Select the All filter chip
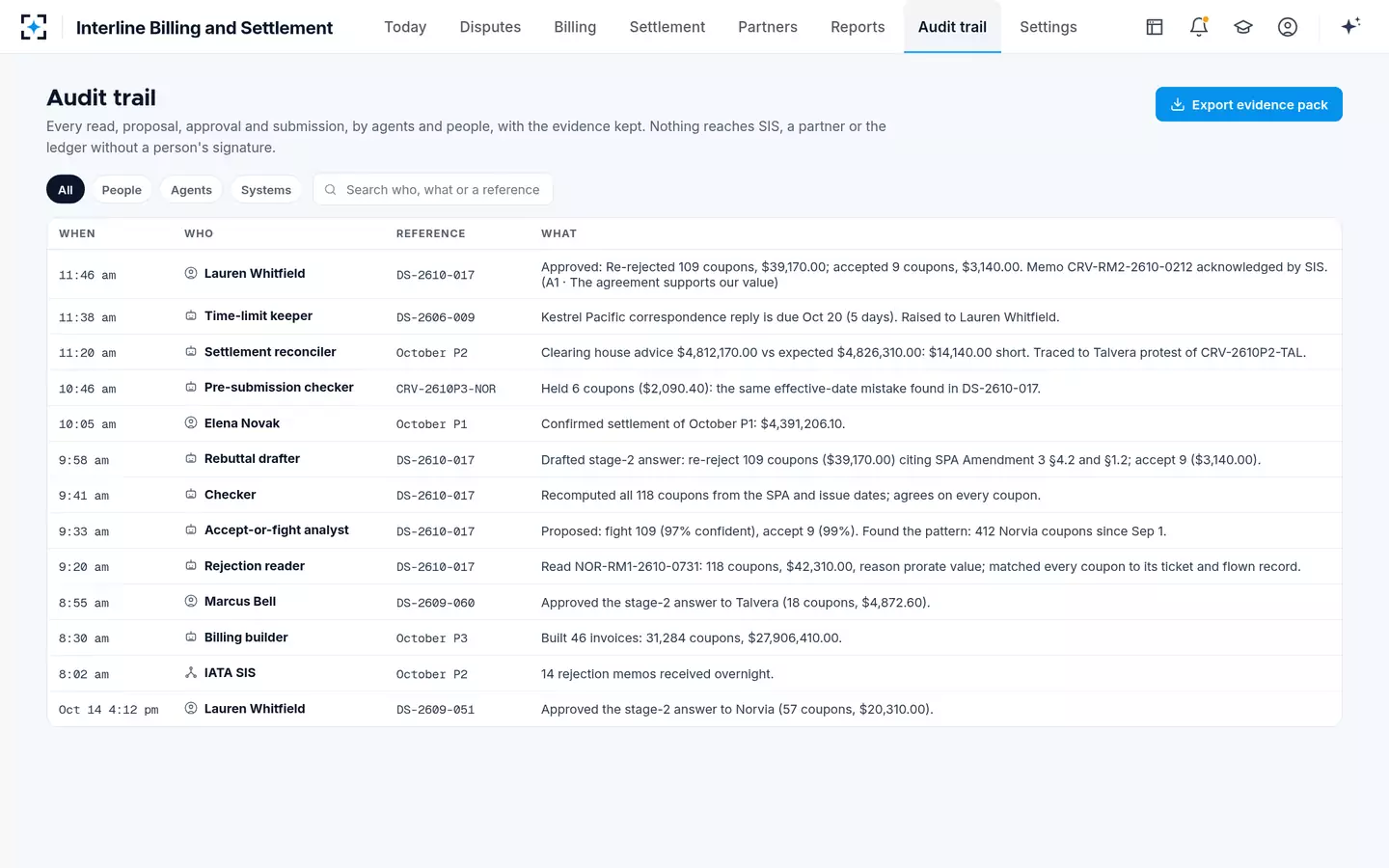The height and width of the screenshot is (868, 1389). point(66,190)
